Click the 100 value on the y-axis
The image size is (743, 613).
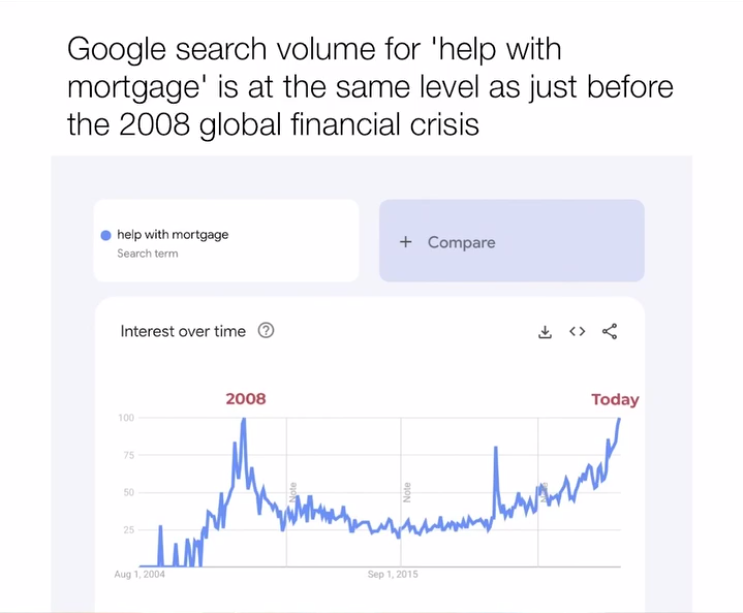pos(126,417)
